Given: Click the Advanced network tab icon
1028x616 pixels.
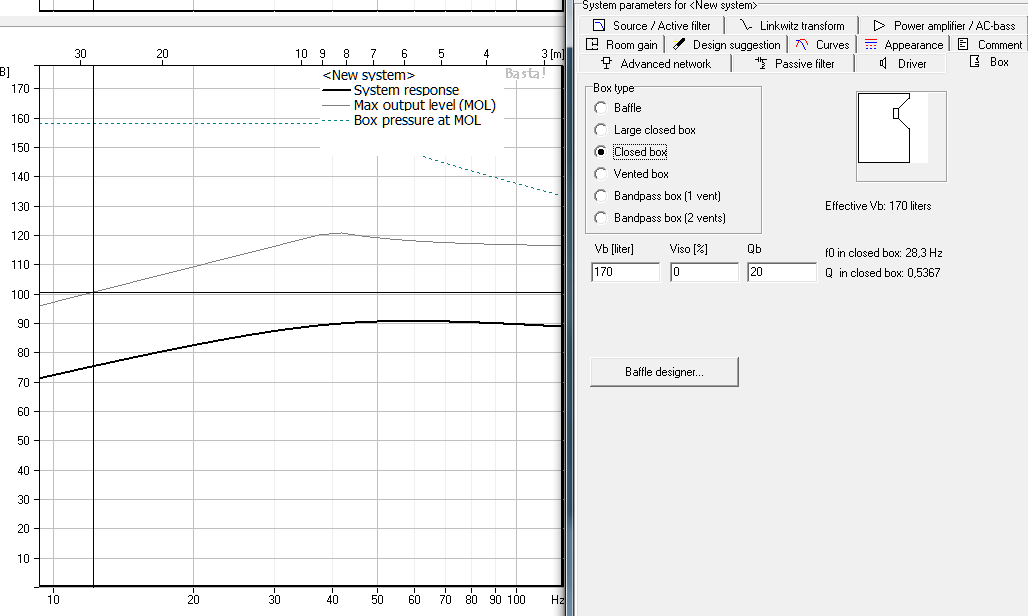Looking at the screenshot, I should [606, 64].
